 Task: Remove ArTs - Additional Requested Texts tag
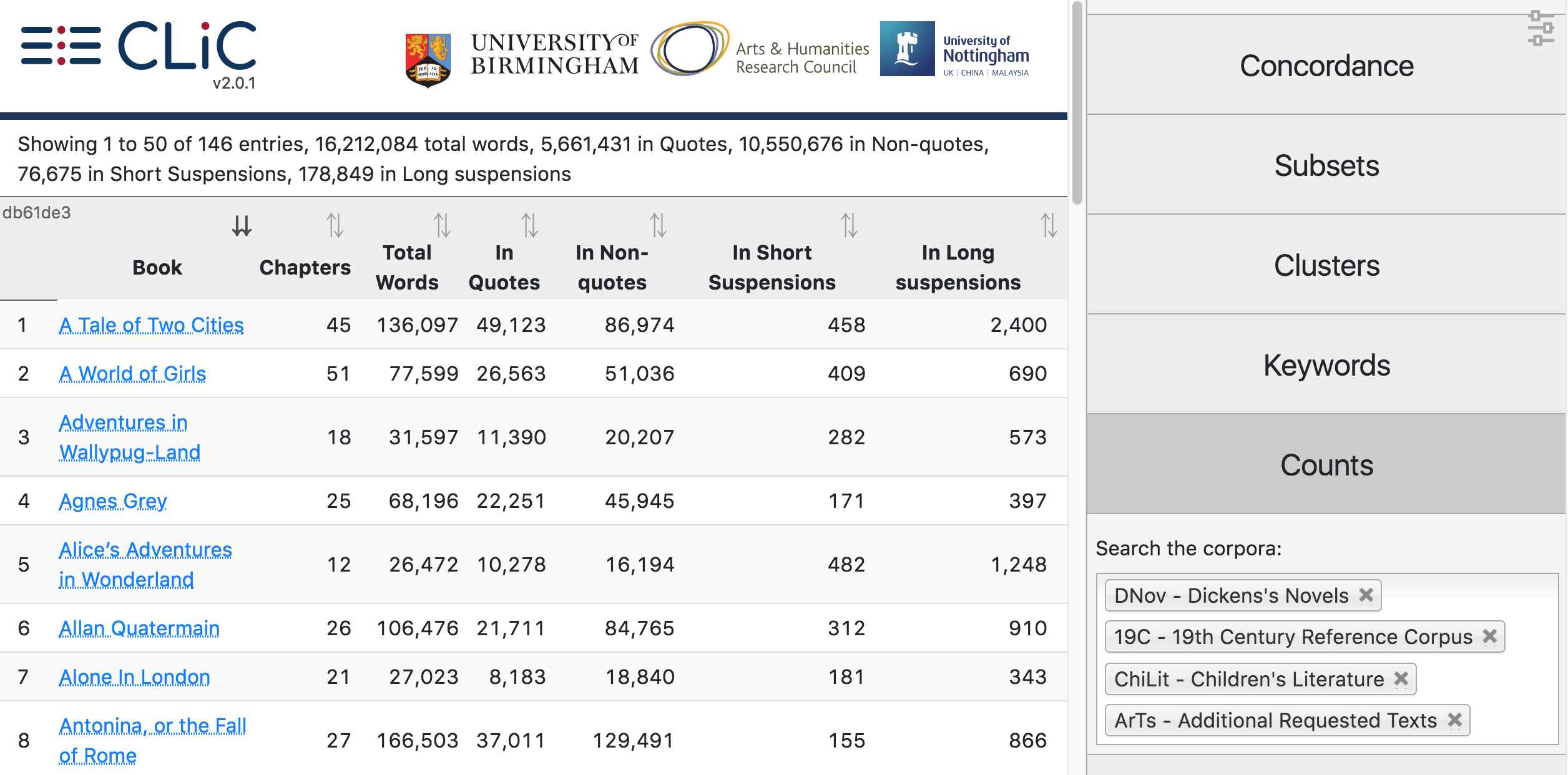click(1454, 721)
